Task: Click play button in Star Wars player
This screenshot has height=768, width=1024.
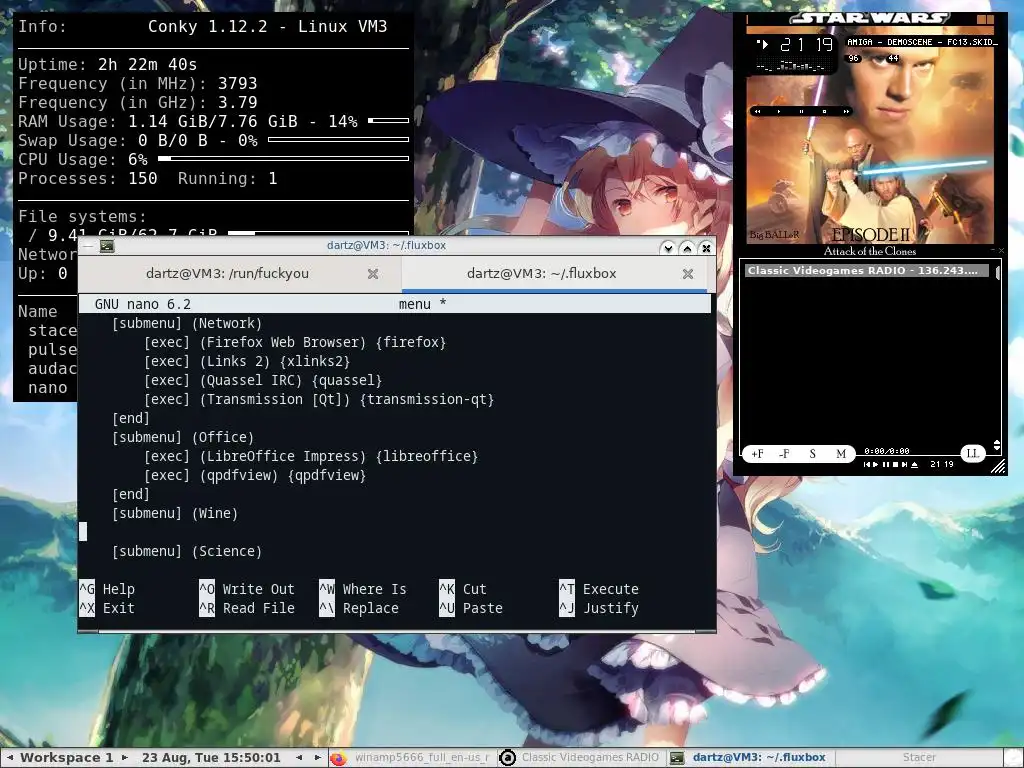Action: click(779, 112)
